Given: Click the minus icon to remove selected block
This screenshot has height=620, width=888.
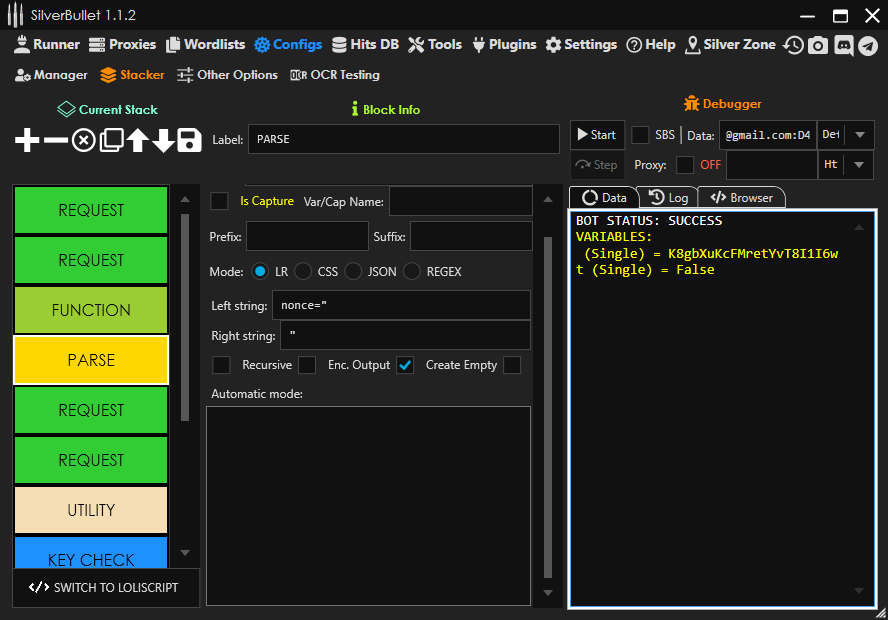Looking at the screenshot, I should (56, 140).
